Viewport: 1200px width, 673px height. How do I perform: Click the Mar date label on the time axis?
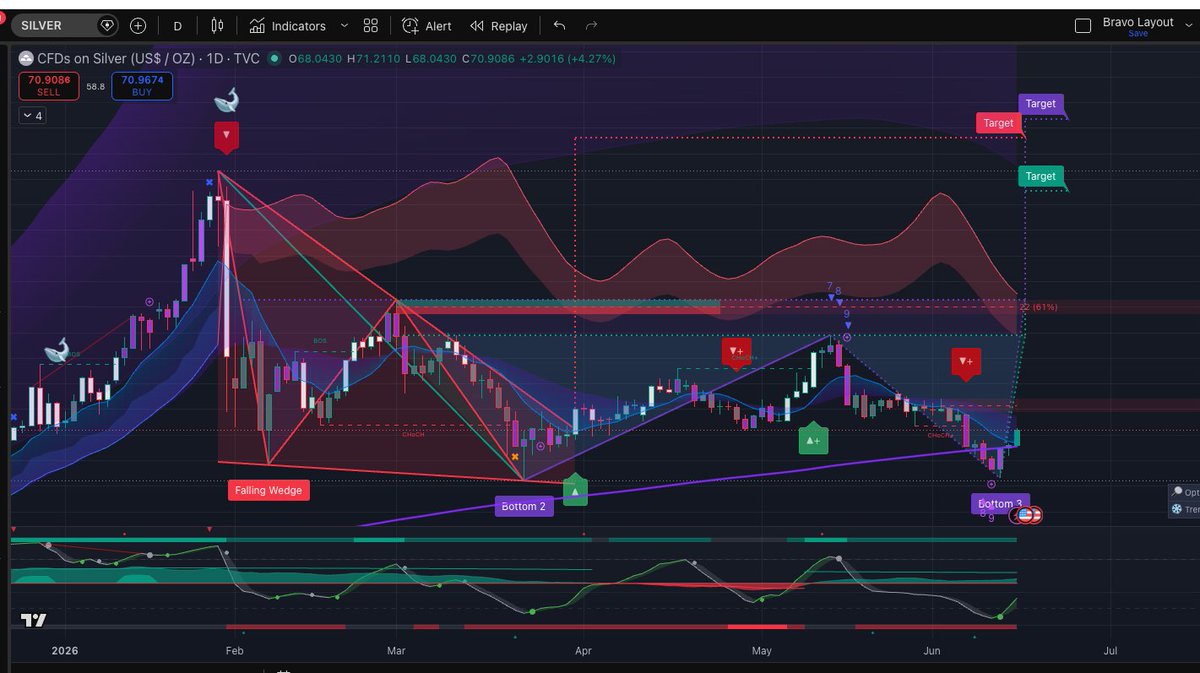pos(396,650)
